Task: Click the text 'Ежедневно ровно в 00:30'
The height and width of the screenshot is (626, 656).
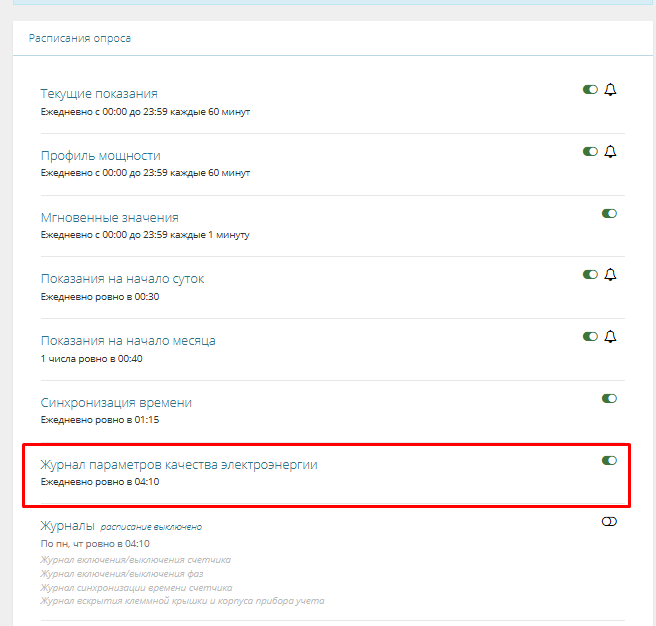Action: pyautogui.click(x=100, y=297)
